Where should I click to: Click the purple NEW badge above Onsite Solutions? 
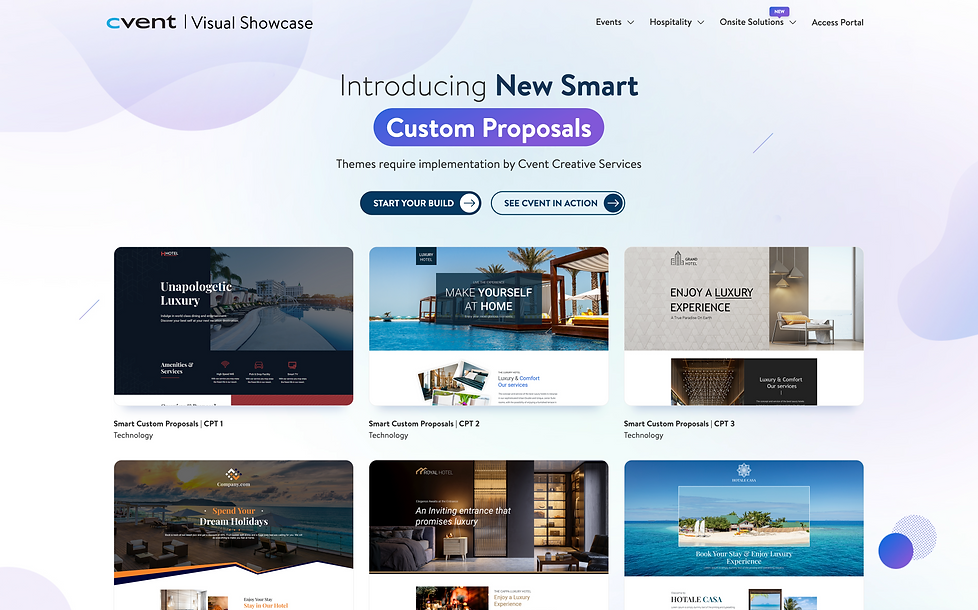coord(780,10)
